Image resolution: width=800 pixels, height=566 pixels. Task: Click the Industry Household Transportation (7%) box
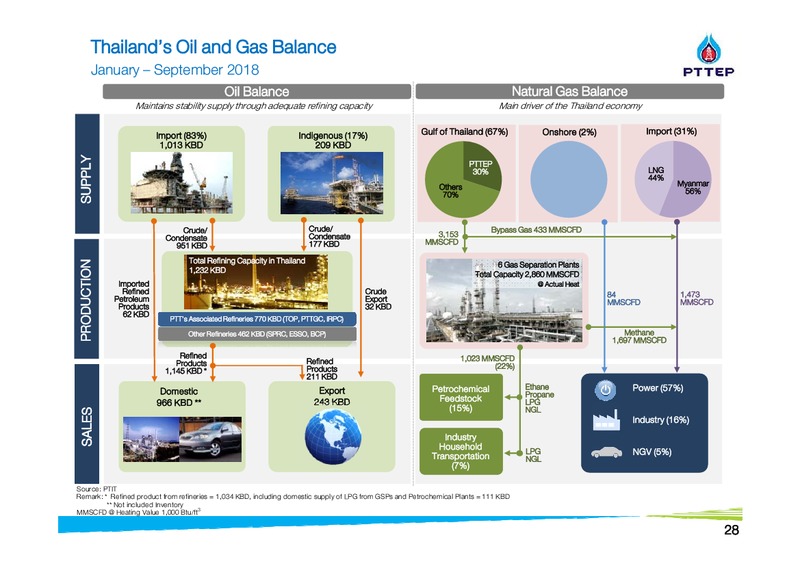461,451
